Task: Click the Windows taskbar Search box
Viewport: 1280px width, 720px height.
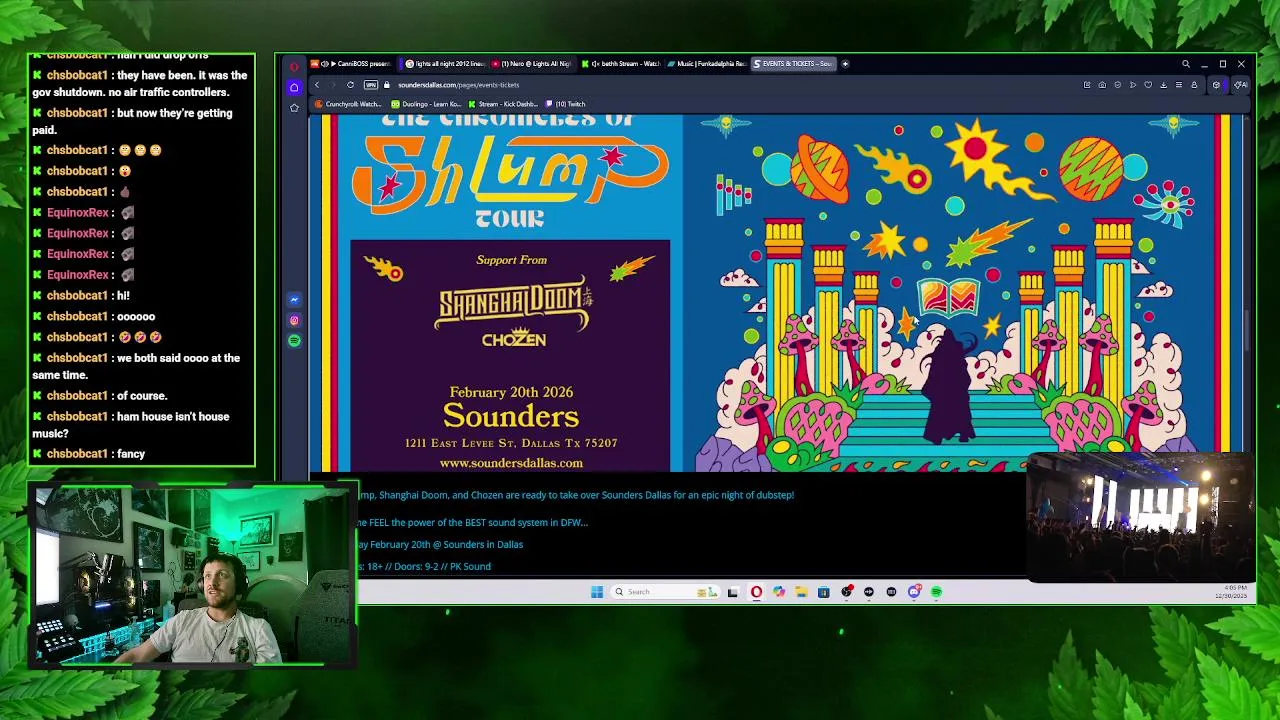Action: pos(666,592)
